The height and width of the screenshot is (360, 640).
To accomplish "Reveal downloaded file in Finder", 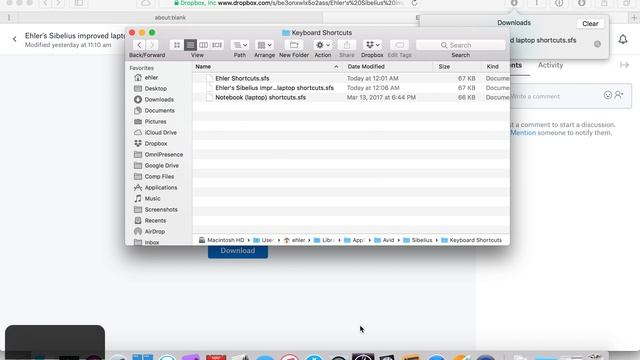I will [597, 44].
